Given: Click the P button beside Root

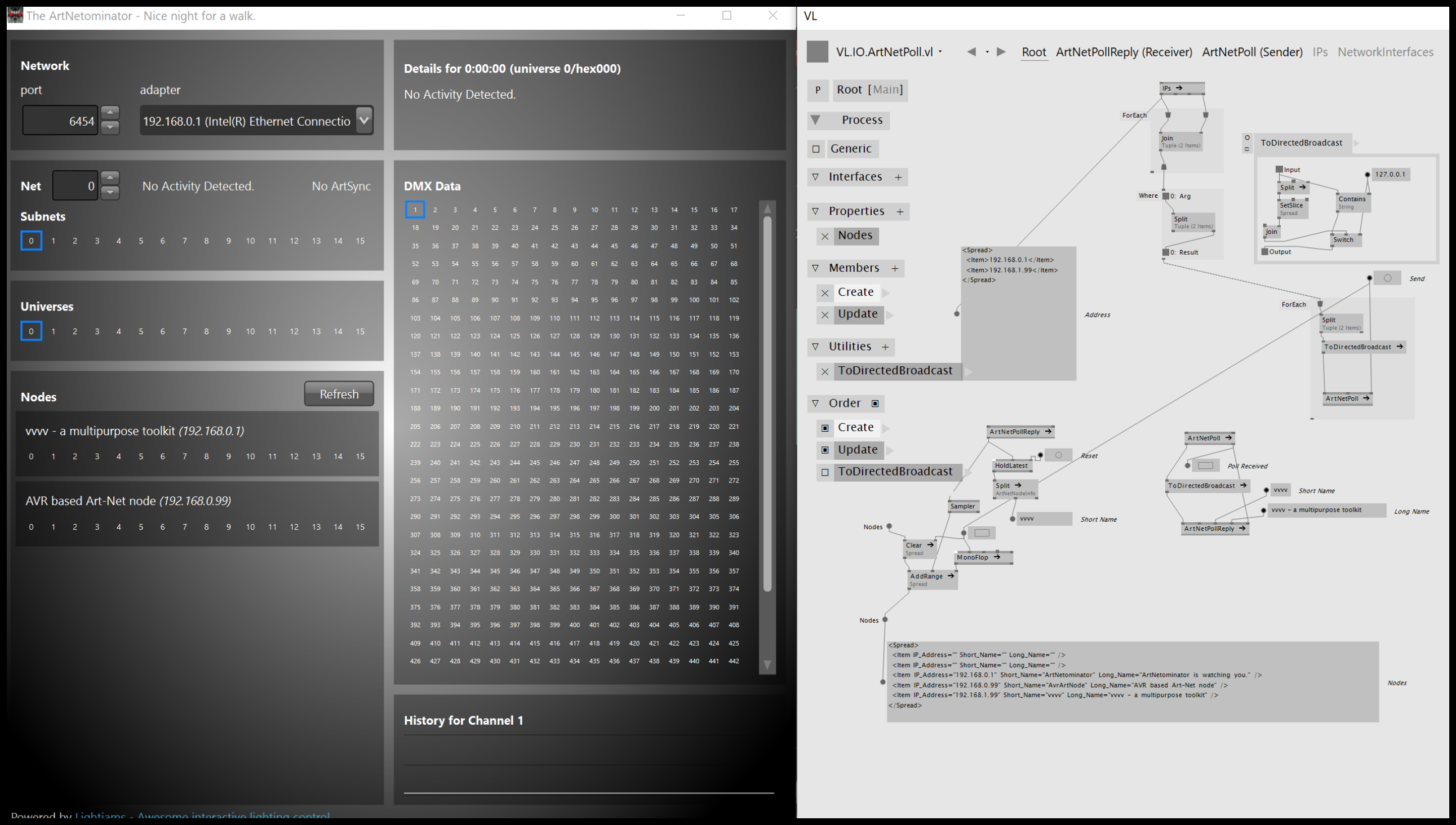Looking at the screenshot, I should tap(818, 90).
